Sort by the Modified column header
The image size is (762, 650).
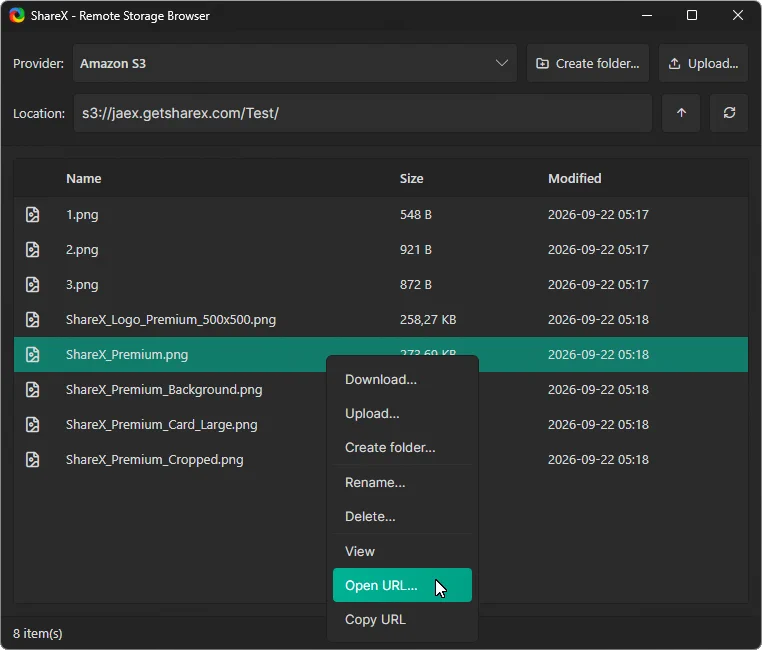(x=574, y=178)
